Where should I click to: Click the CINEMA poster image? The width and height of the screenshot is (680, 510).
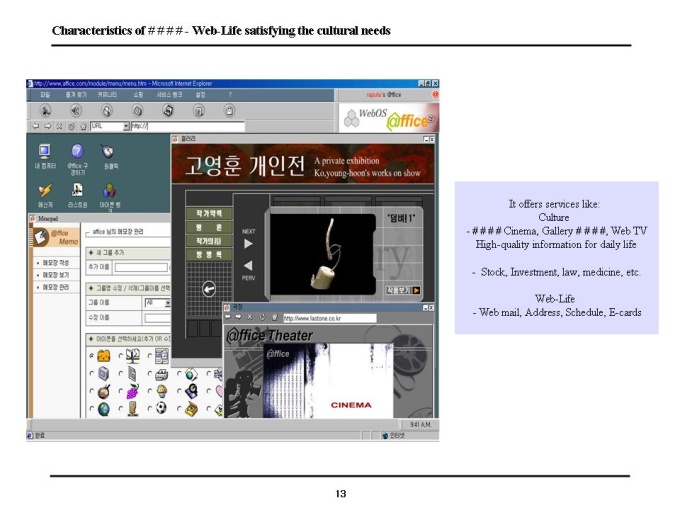[x=328, y=381]
